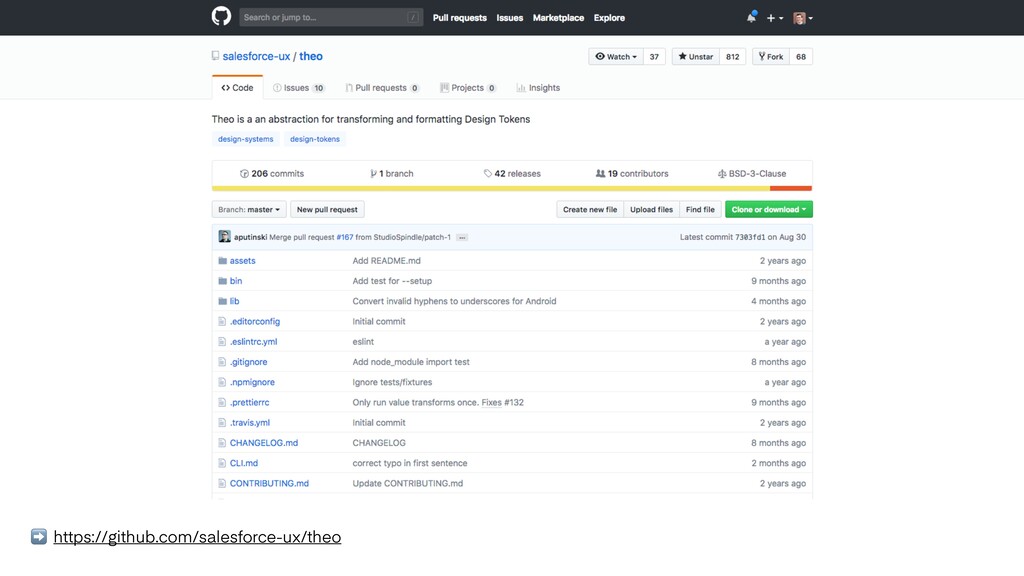Open the bin folder
This screenshot has width=1024, height=576.
tap(236, 281)
